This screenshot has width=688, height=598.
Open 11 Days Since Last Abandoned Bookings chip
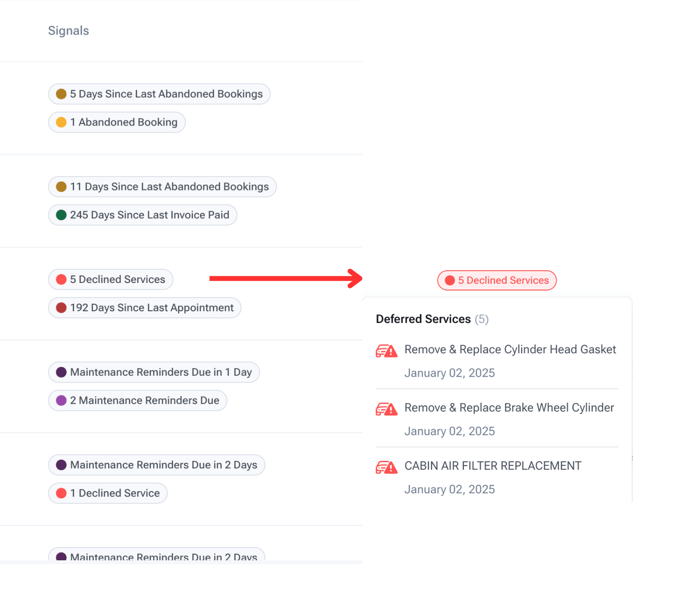click(162, 186)
